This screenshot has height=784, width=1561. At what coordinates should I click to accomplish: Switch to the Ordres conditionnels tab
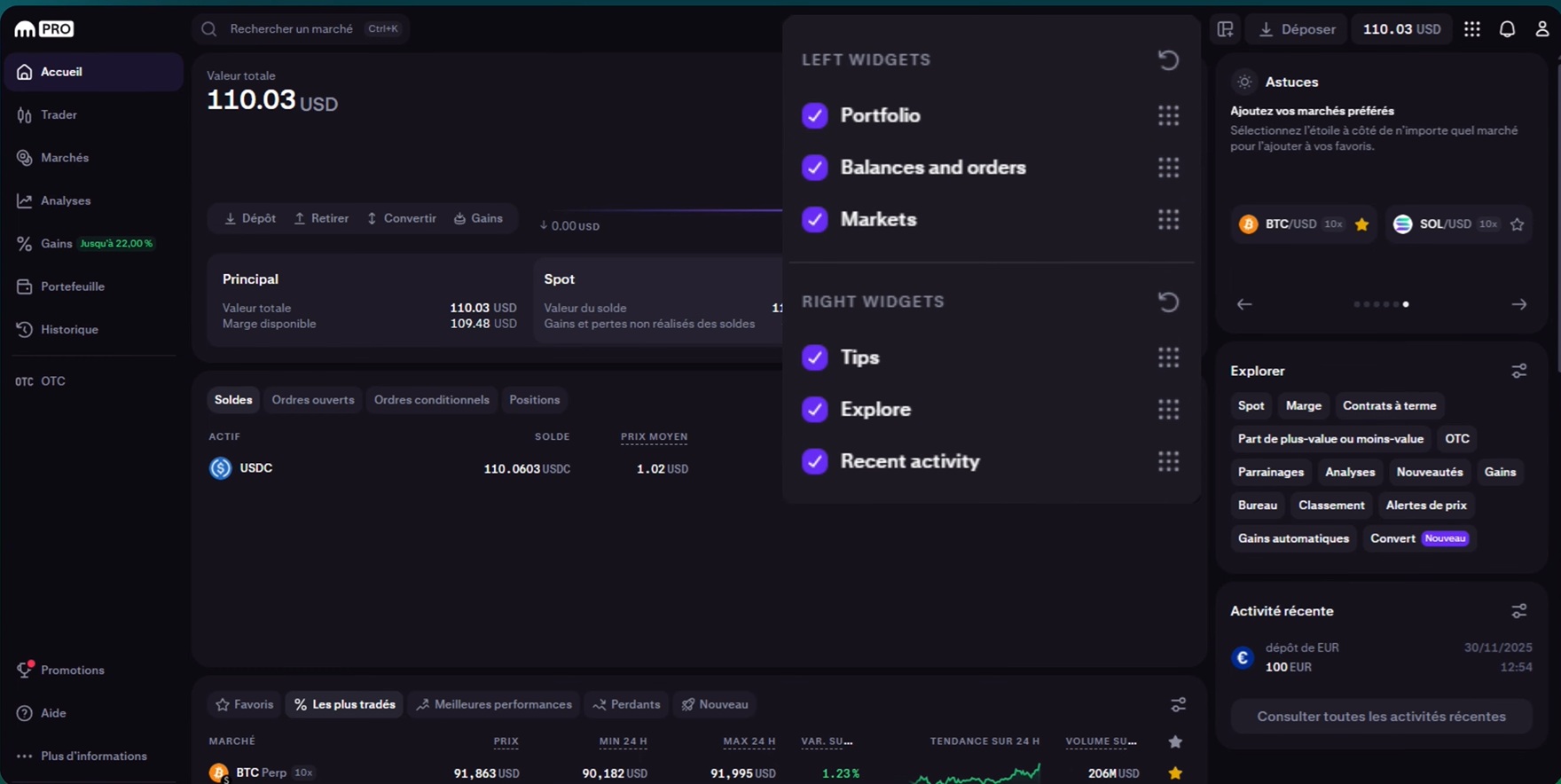(432, 400)
